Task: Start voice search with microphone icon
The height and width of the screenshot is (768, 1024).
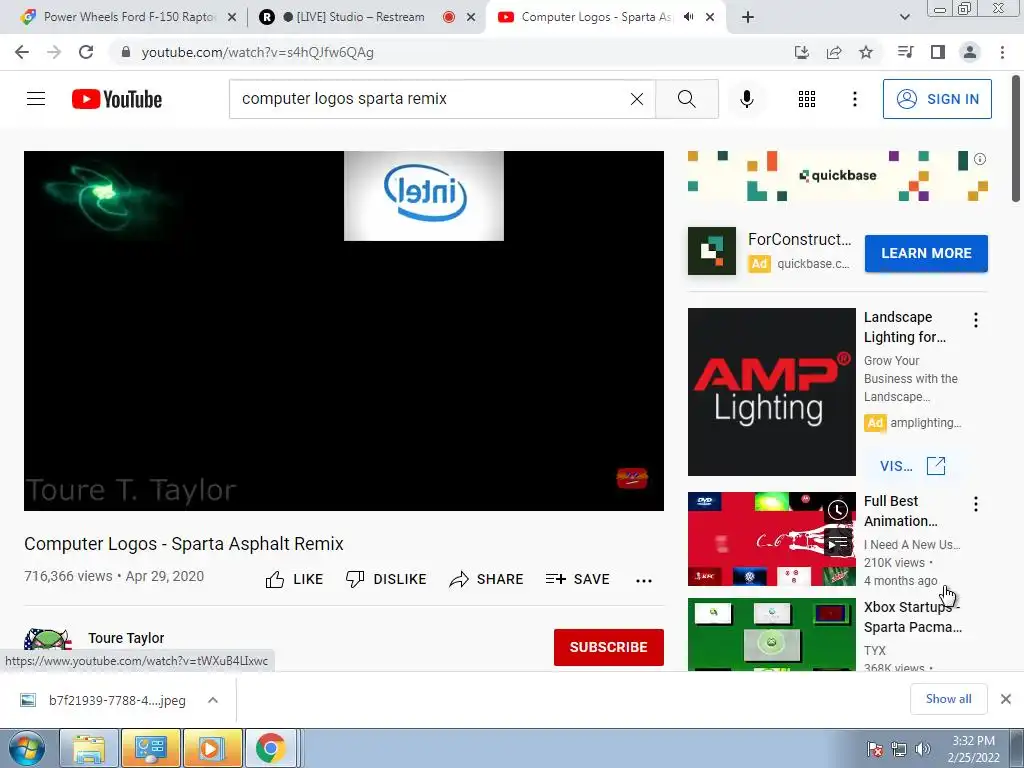Action: click(746, 99)
